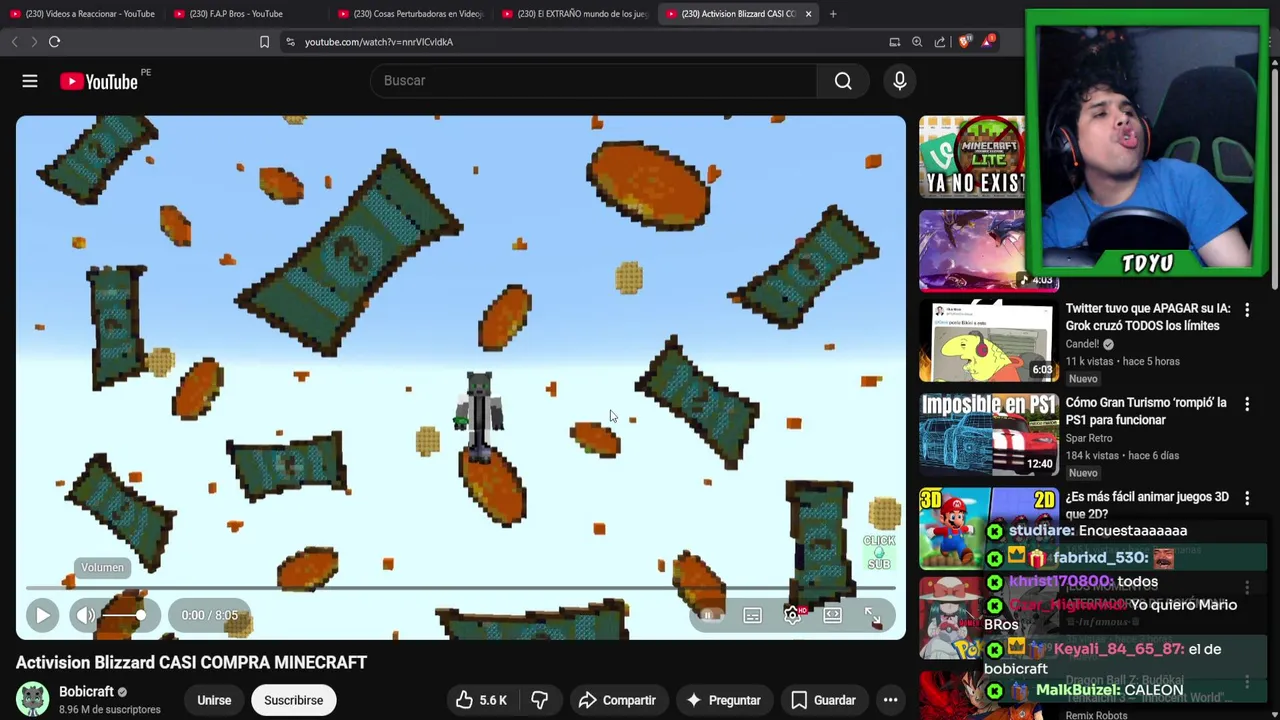Click the cast media icon in address bar

coord(894,42)
